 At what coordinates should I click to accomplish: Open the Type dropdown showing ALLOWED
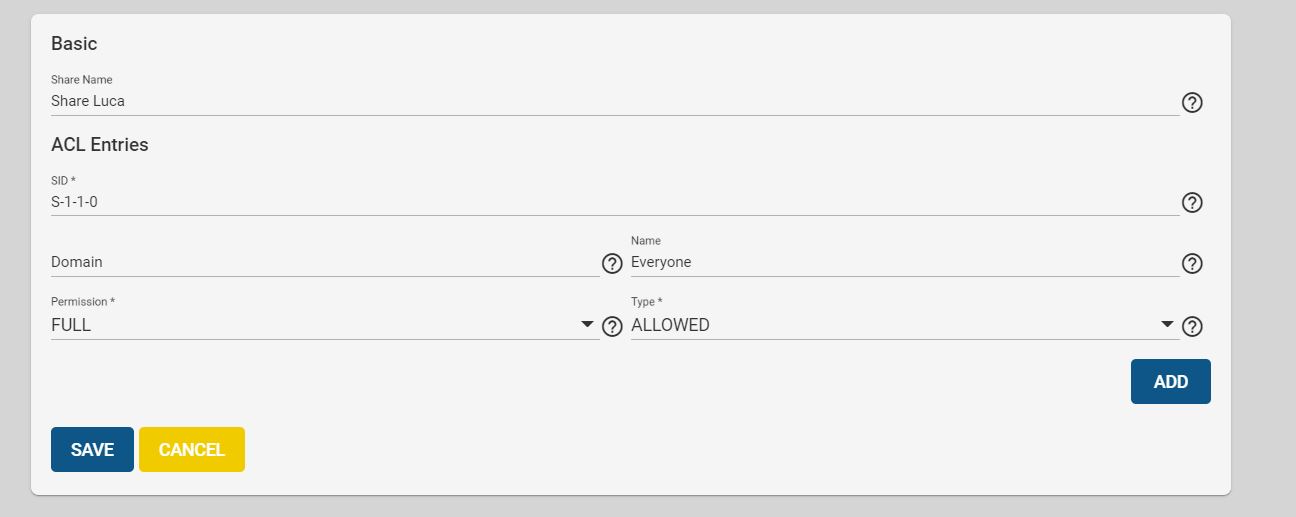click(905, 325)
